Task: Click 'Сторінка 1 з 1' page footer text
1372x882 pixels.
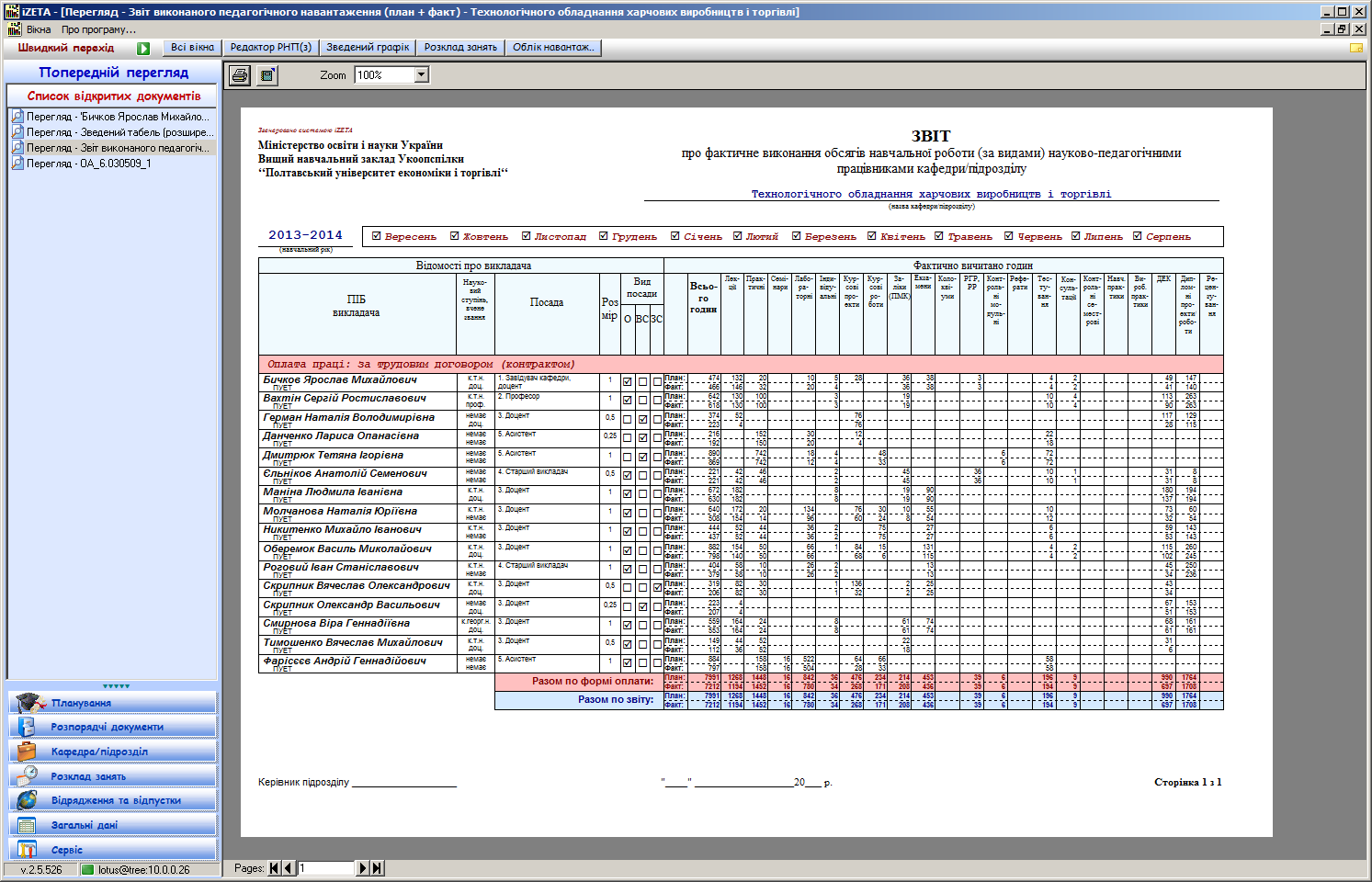Action: (x=1187, y=782)
